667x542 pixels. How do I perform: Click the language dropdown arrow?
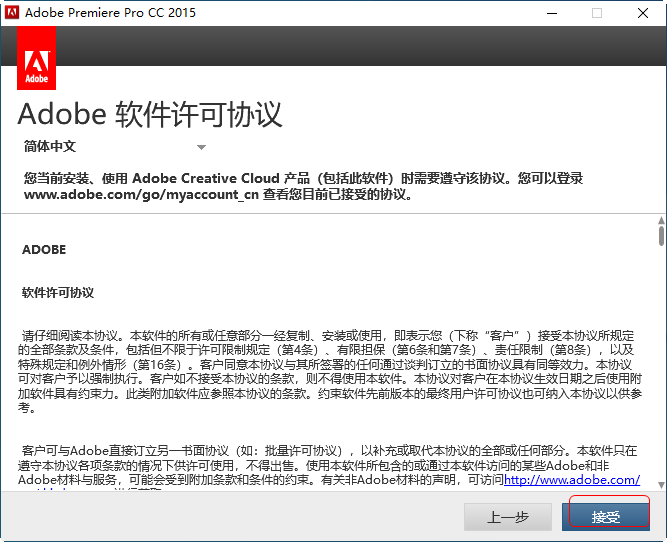pos(201,147)
